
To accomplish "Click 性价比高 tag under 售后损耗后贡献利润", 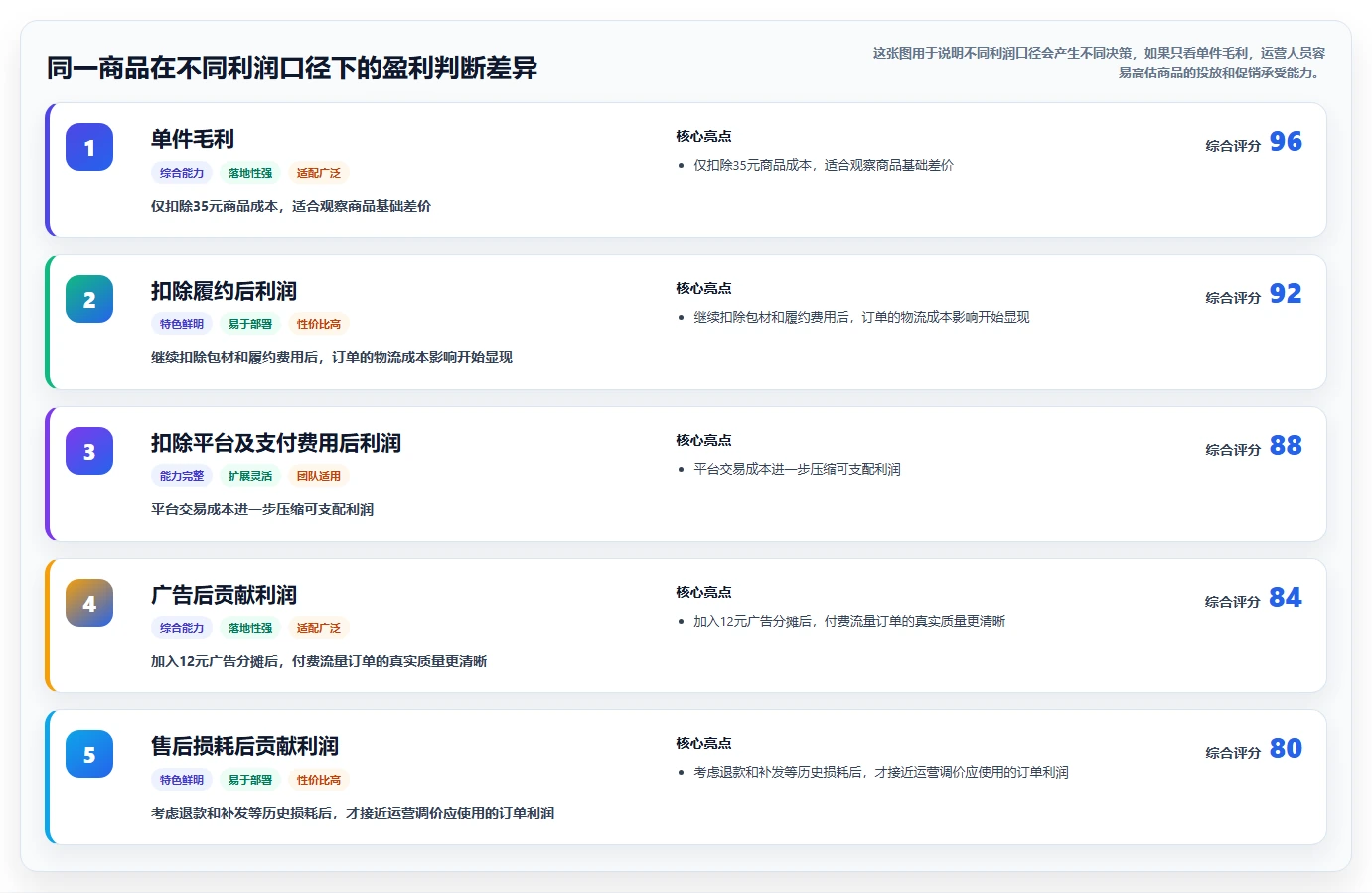I will (319, 780).
